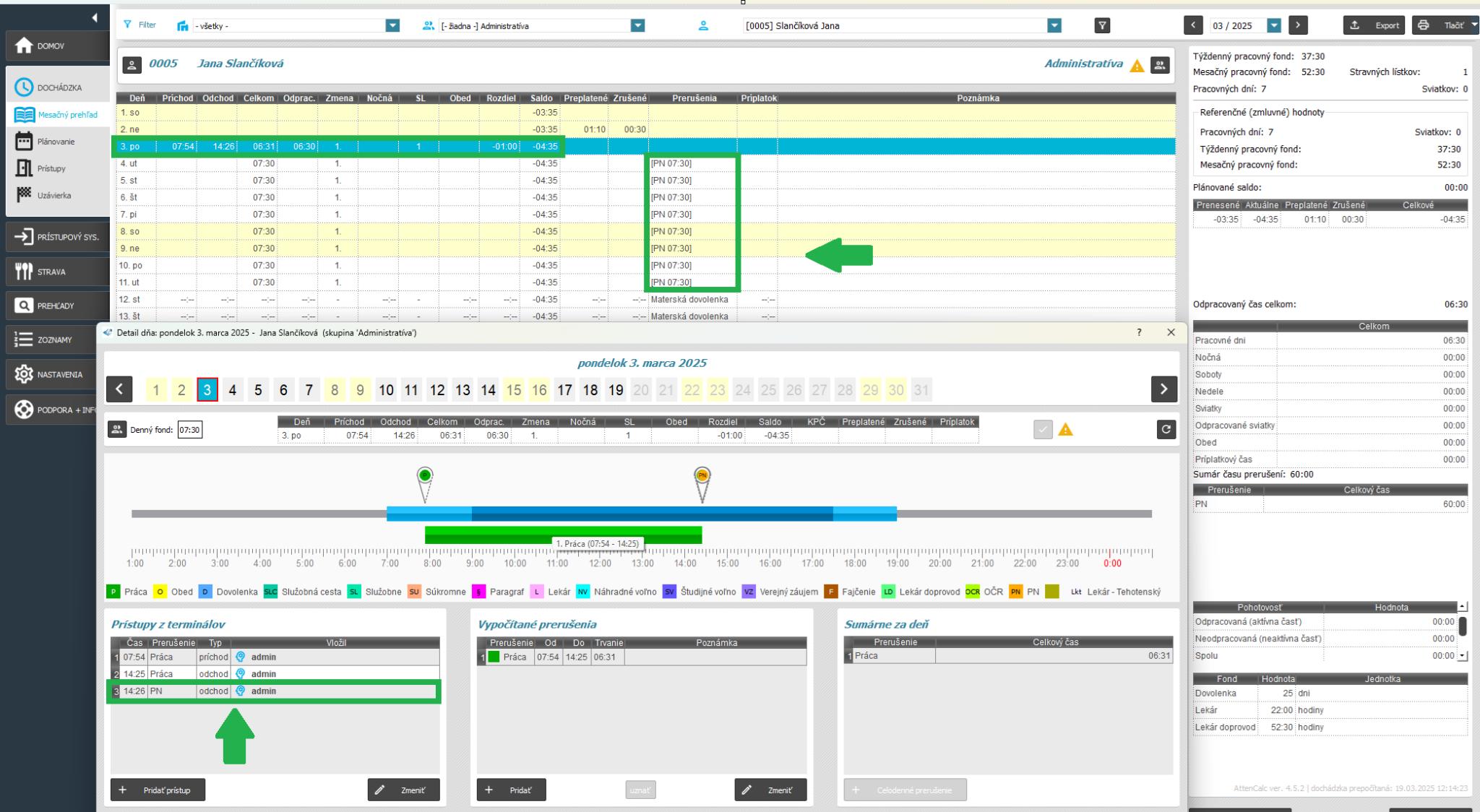This screenshot has height=812, width=1480.
Task: Click the refresh icon in day detail
Action: (1165, 430)
